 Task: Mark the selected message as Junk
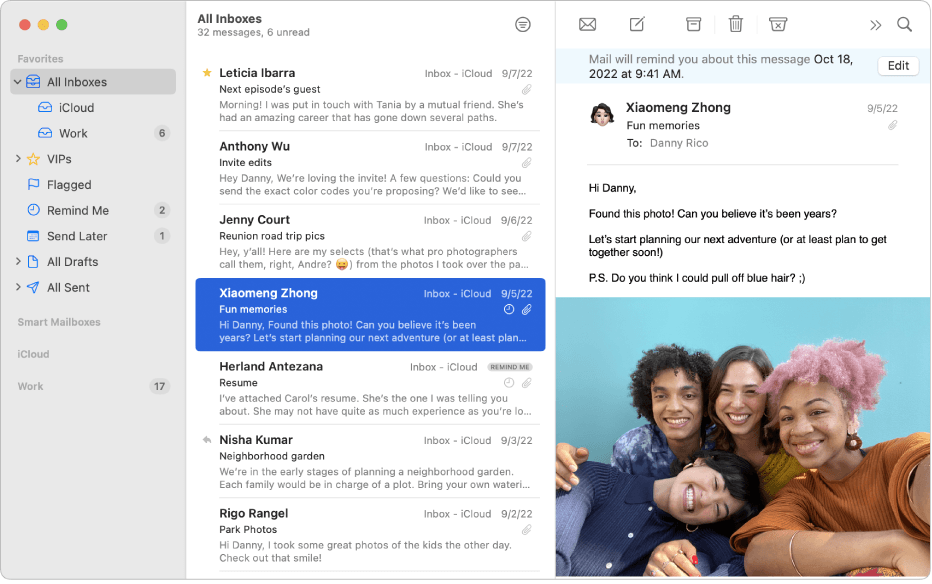779,24
